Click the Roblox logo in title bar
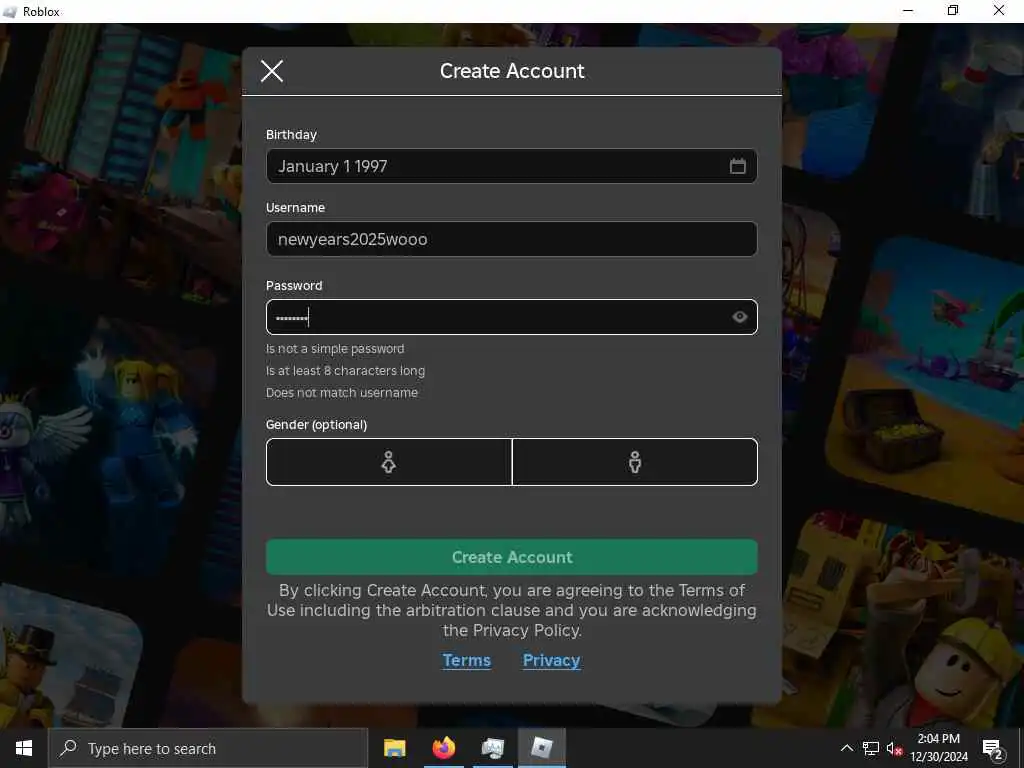1024x768 pixels. click(x=10, y=12)
